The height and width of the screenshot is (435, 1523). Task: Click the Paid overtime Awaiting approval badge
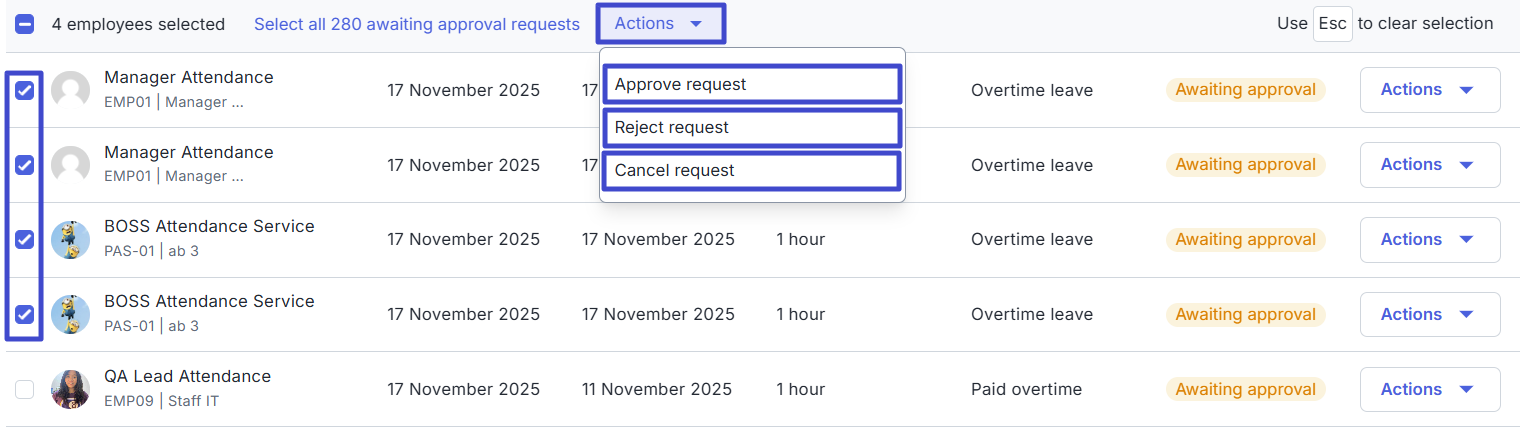(1245, 389)
